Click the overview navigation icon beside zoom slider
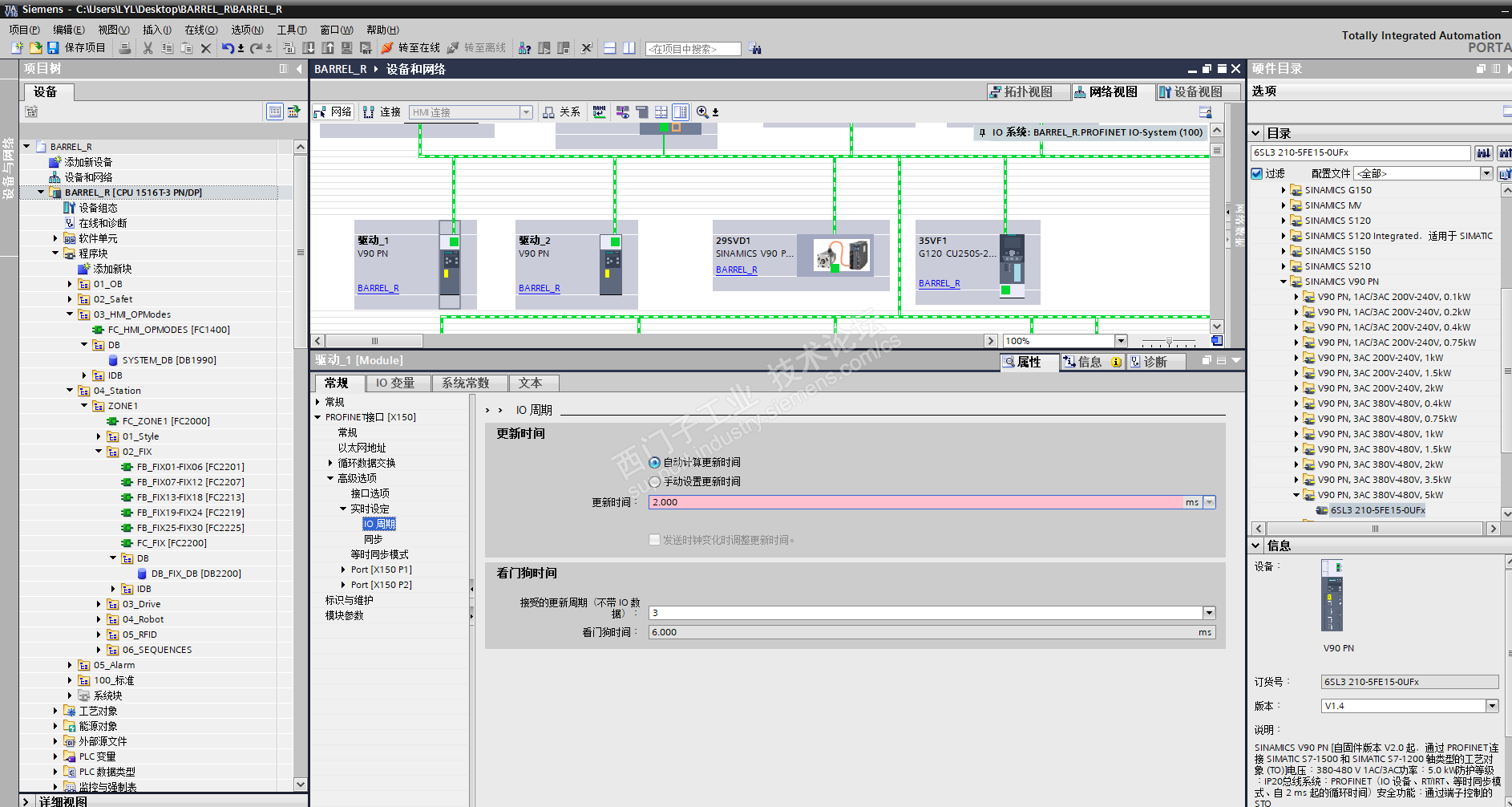Screen dimensions: 1512x807 pyautogui.click(x=1217, y=341)
